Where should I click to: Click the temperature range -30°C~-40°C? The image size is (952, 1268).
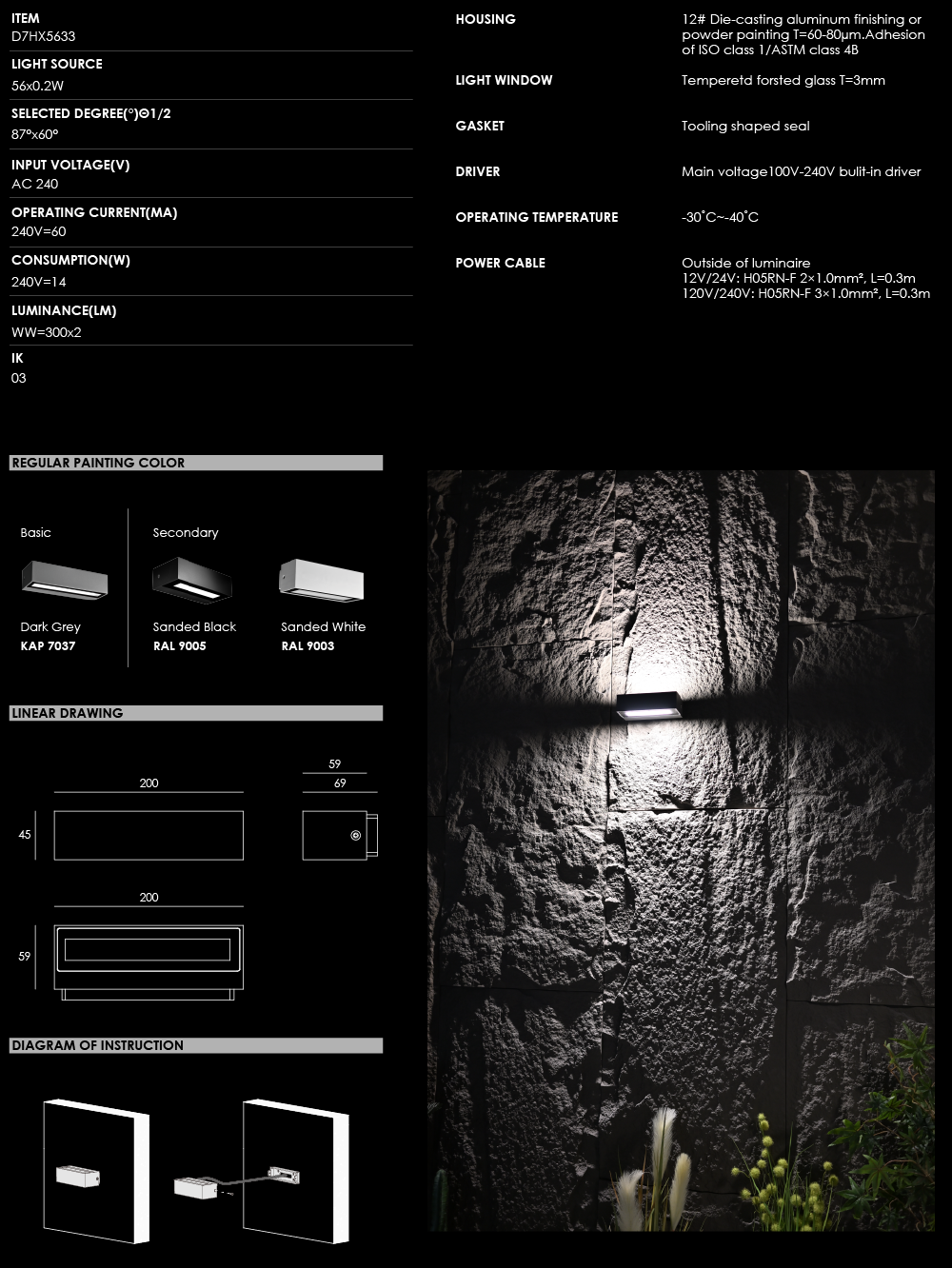[720, 217]
